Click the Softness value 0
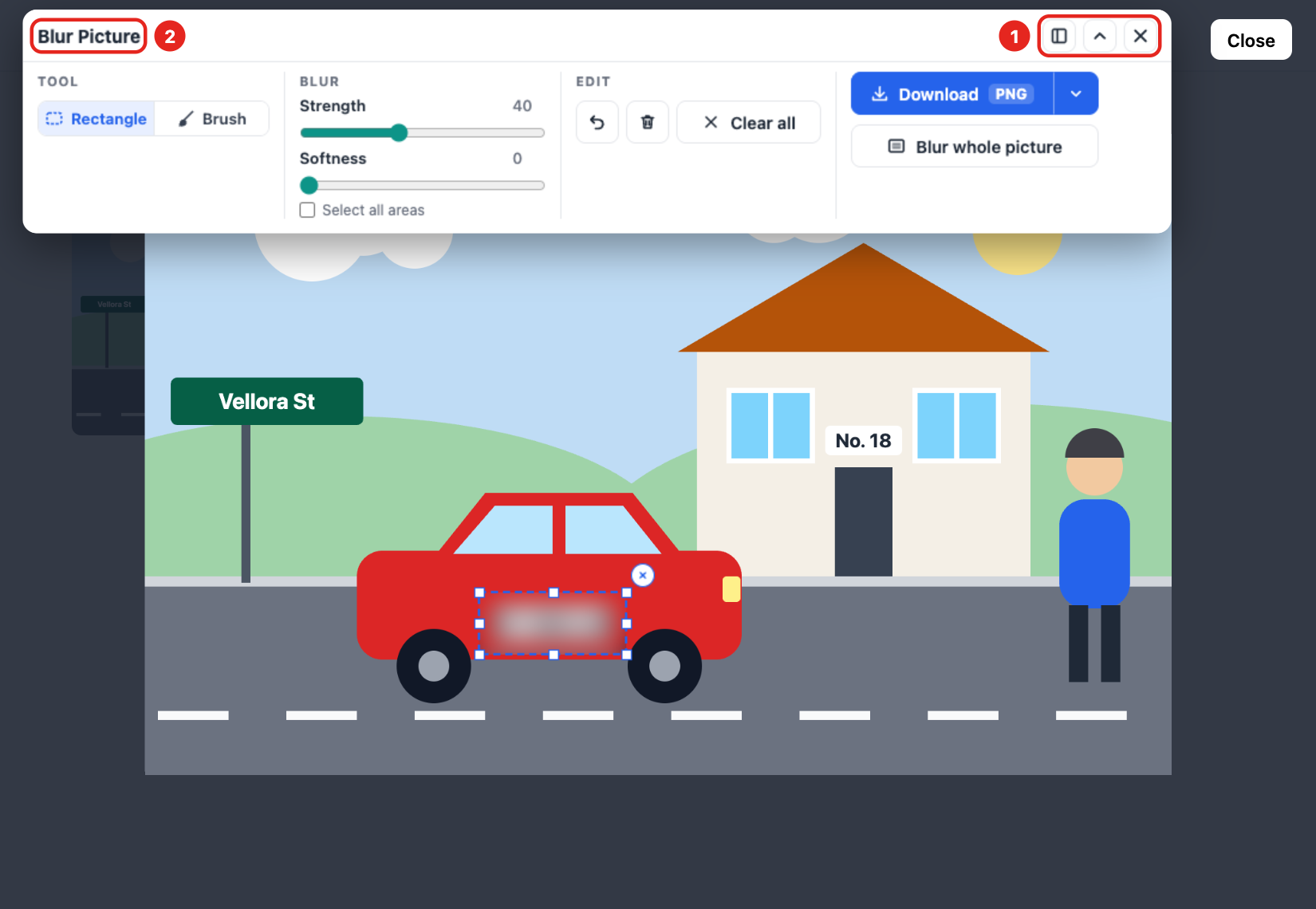 click(518, 159)
